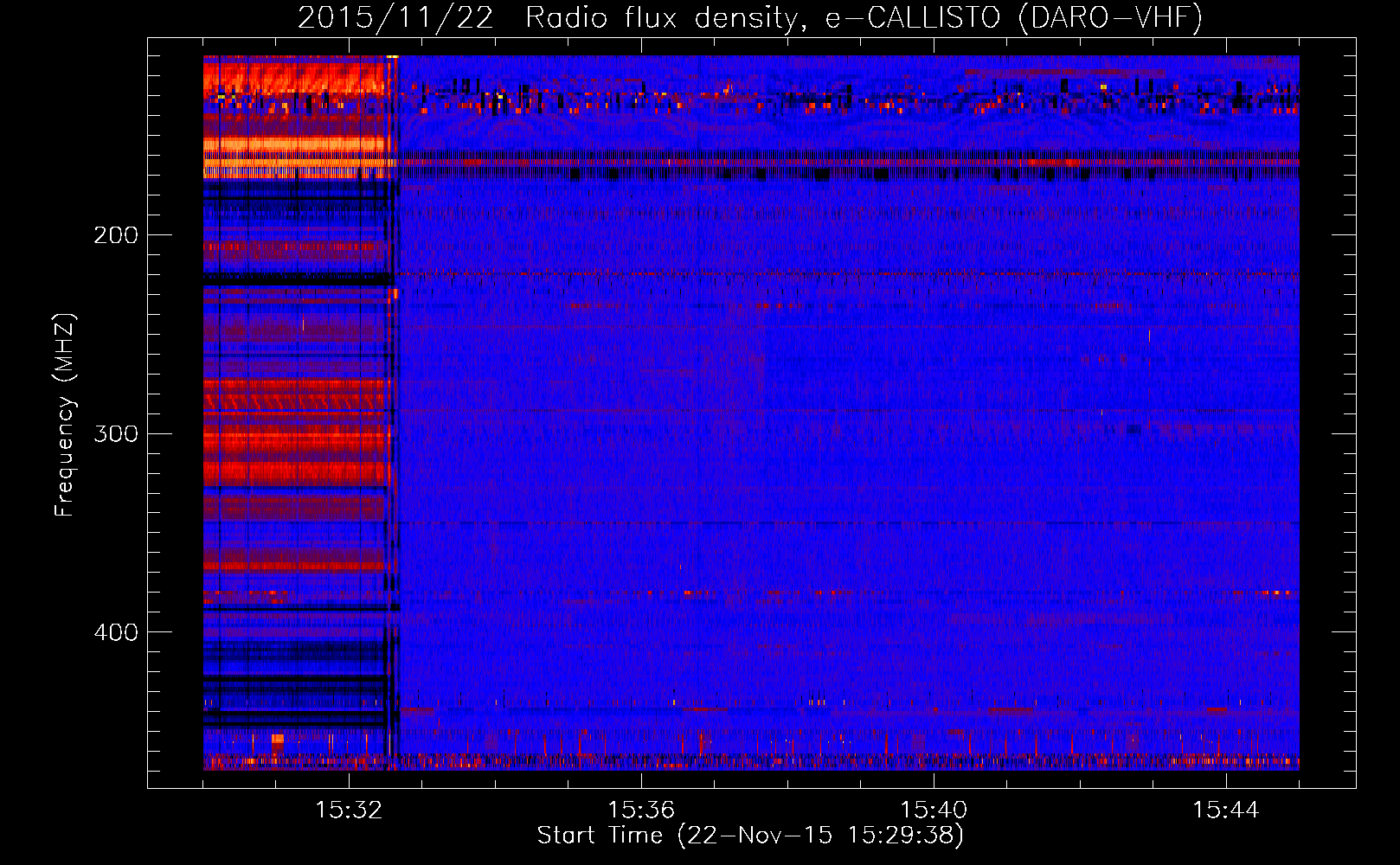Screen dimensions: 1400x865
Task: Click the 400 frequency tick label
Action: 116,632
